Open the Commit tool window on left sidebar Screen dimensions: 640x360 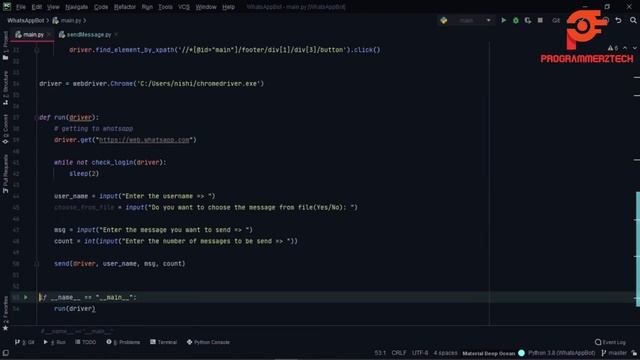click(5, 129)
